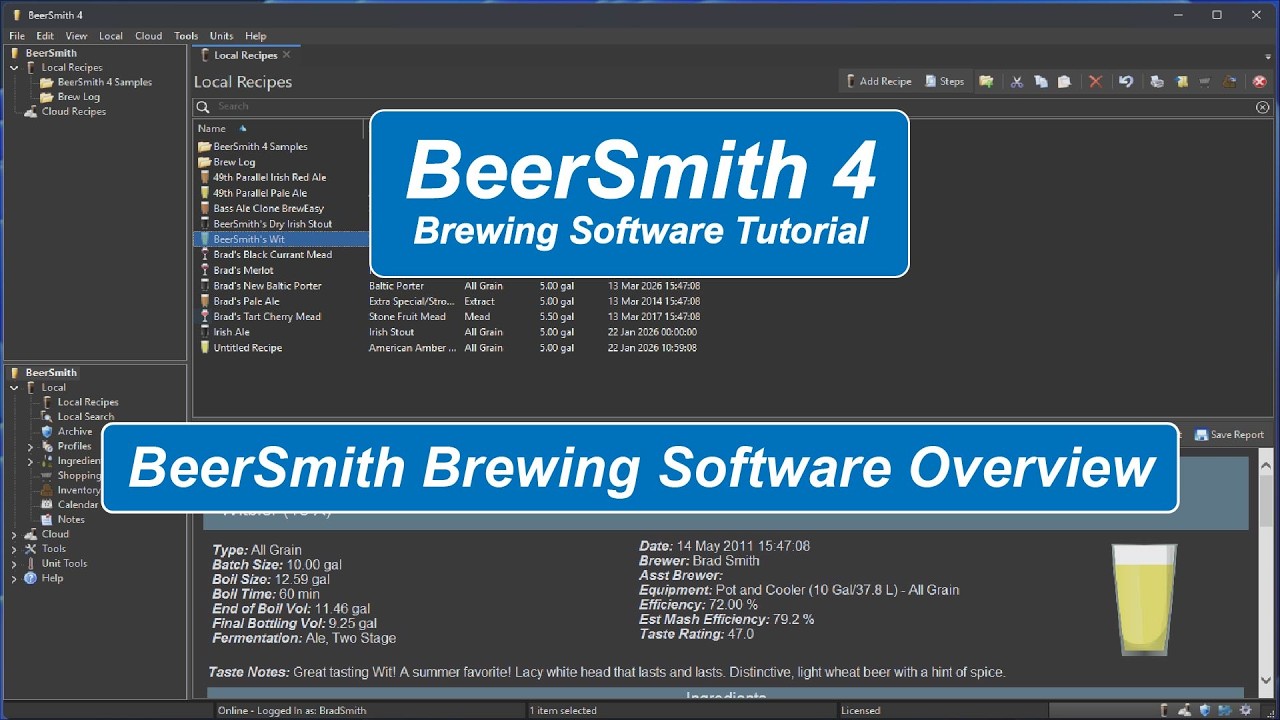Screen dimensions: 1280x720
Task: Click the blue shield icon in status bar
Action: click(x=1205, y=710)
